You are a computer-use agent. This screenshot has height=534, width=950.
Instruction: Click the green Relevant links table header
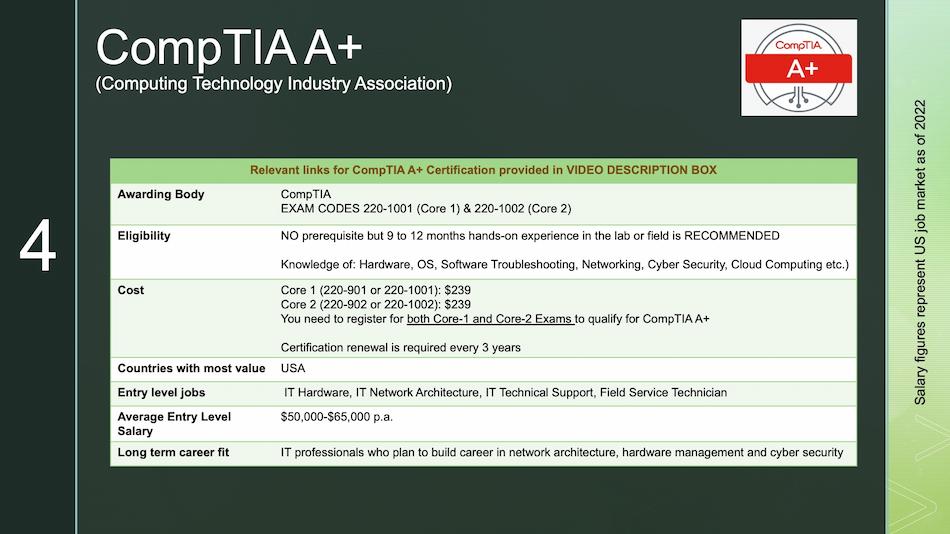483,170
